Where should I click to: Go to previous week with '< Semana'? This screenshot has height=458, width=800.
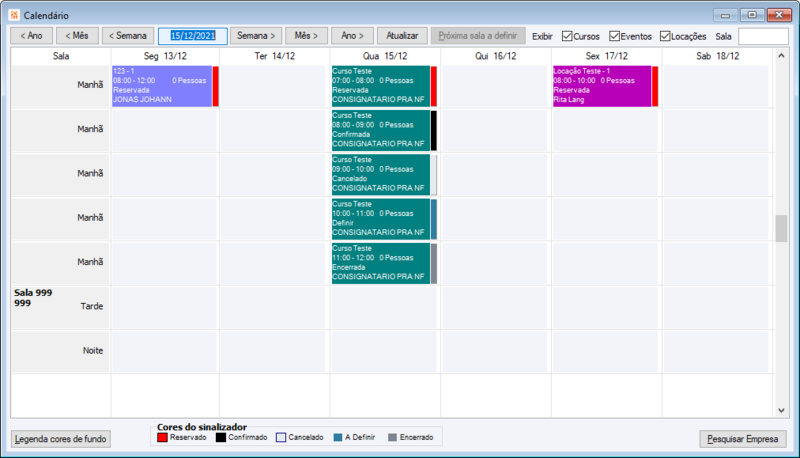click(128, 36)
